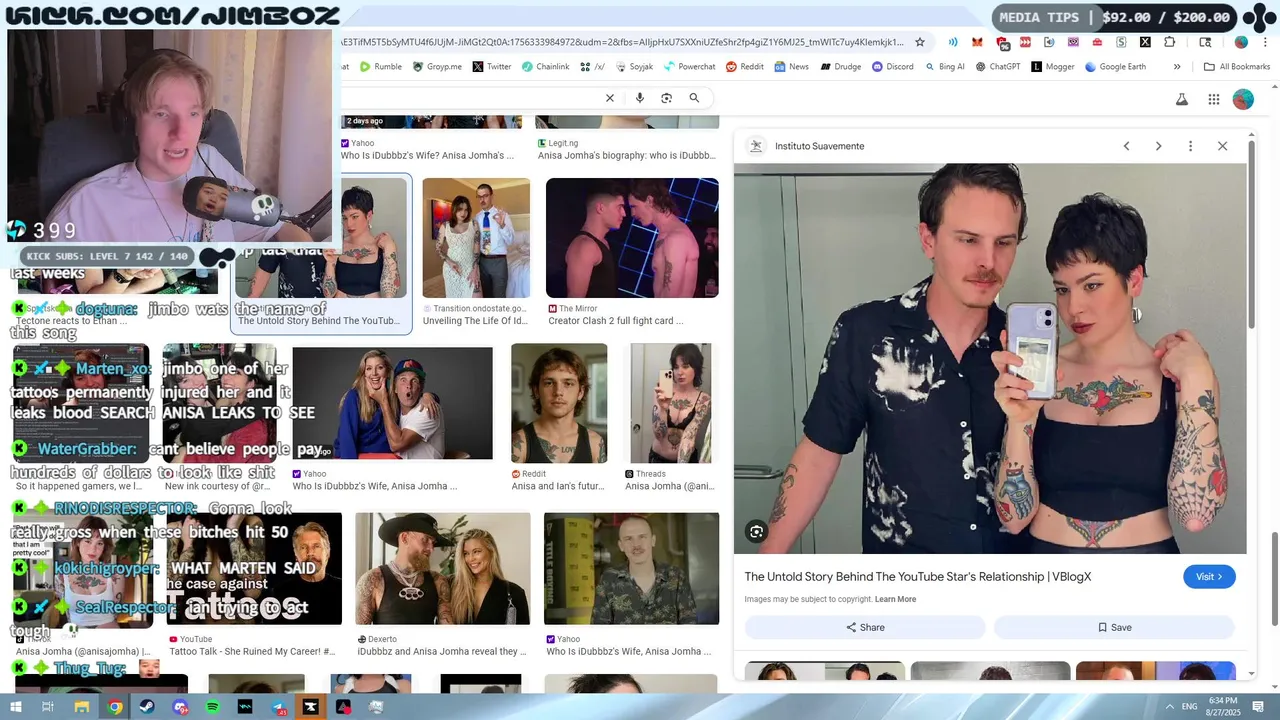Open the Twitter bookmark
The height and width of the screenshot is (720, 1280).
(x=492, y=67)
